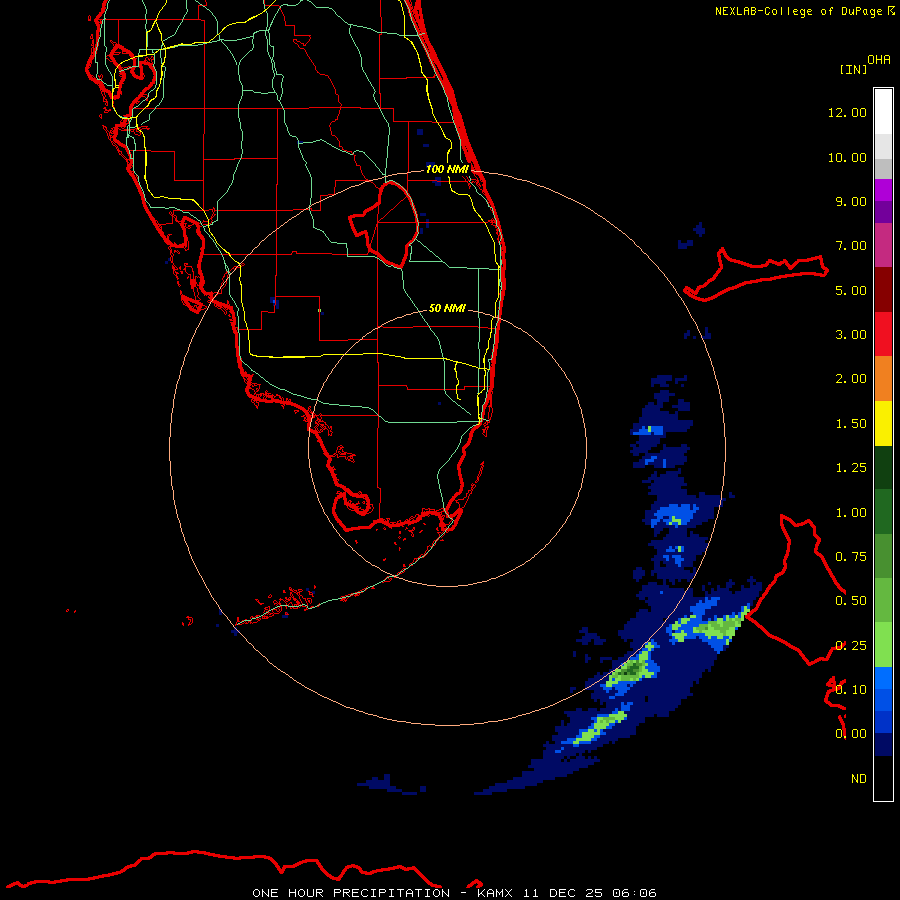Screen dimensions: 900x900
Task: Click the 5.00 legend value
Action: click(x=851, y=290)
